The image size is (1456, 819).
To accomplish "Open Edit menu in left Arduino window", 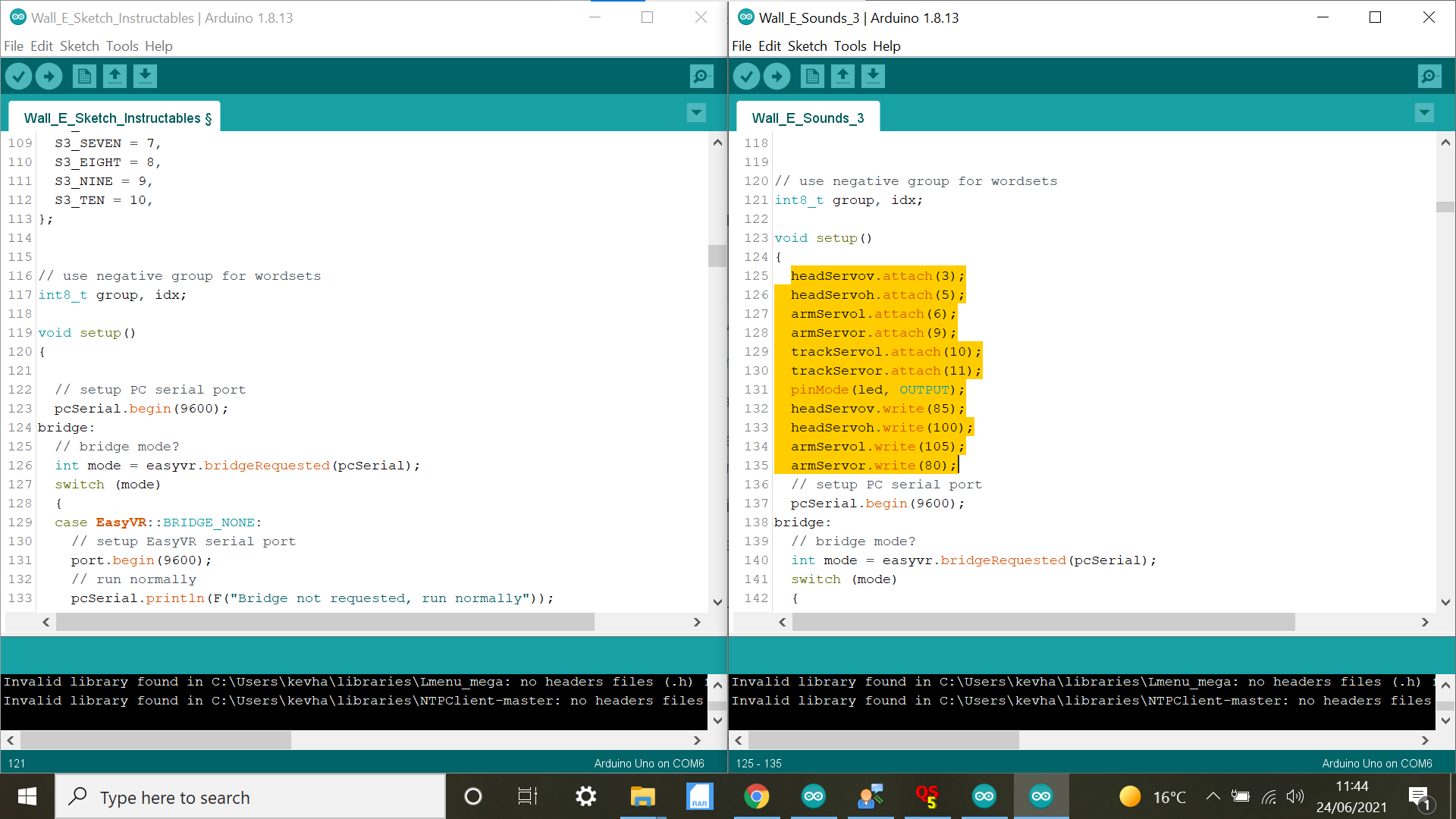I will coord(42,46).
